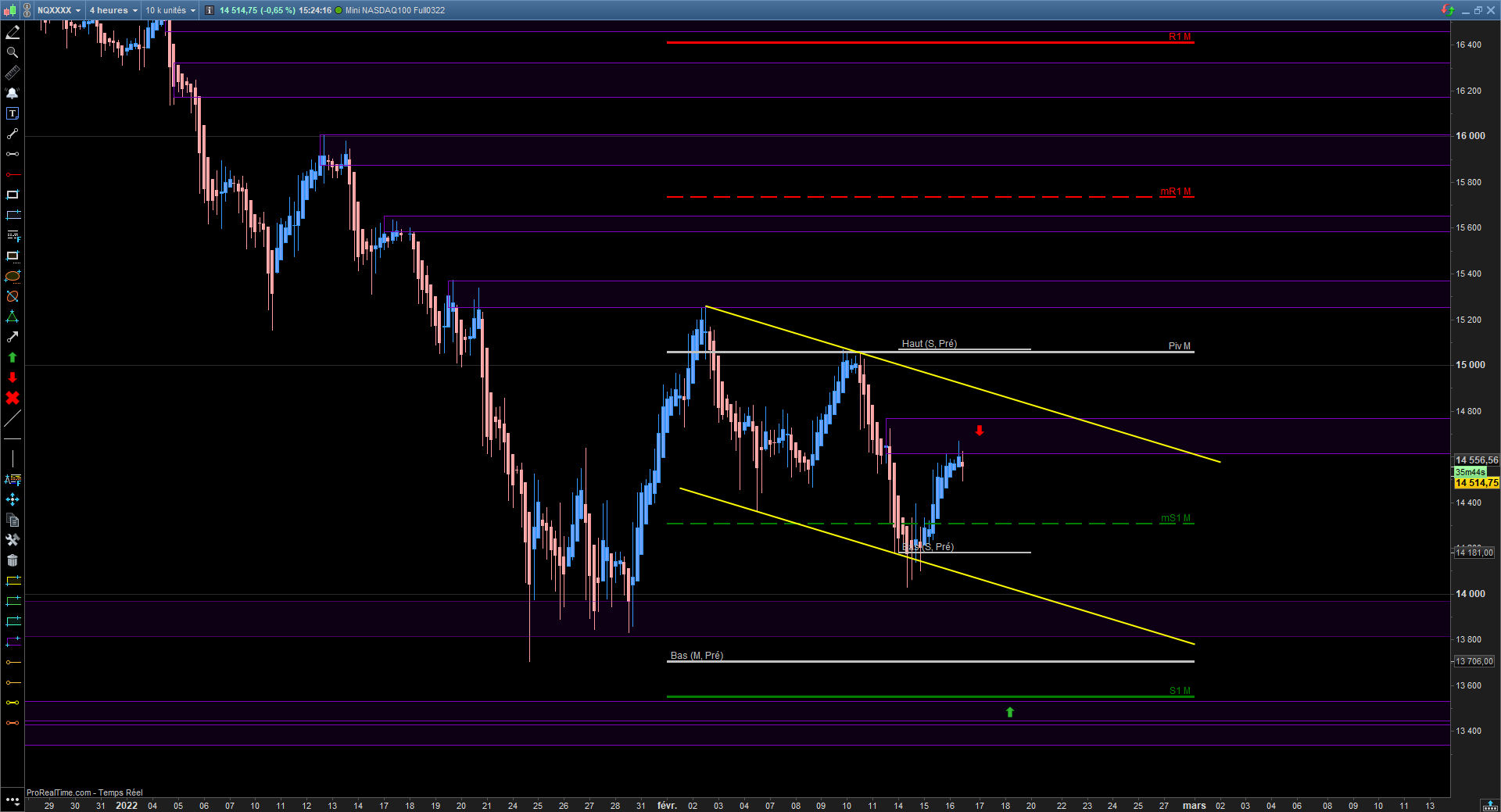Click the ProRealTime.com - Temps Réel label
This screenshot has width=1501, height=812.
tap(84, 792)
